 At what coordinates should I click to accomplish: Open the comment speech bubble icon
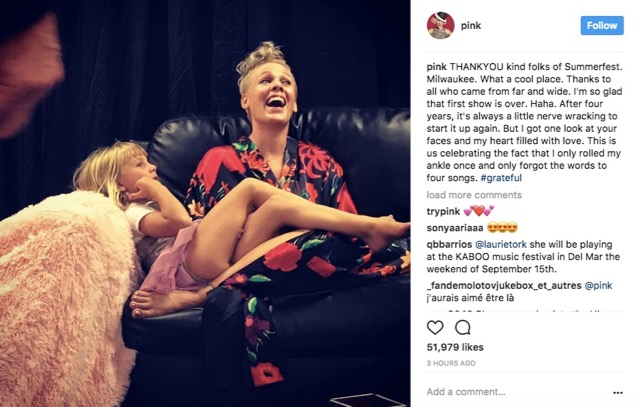[463, 327]
